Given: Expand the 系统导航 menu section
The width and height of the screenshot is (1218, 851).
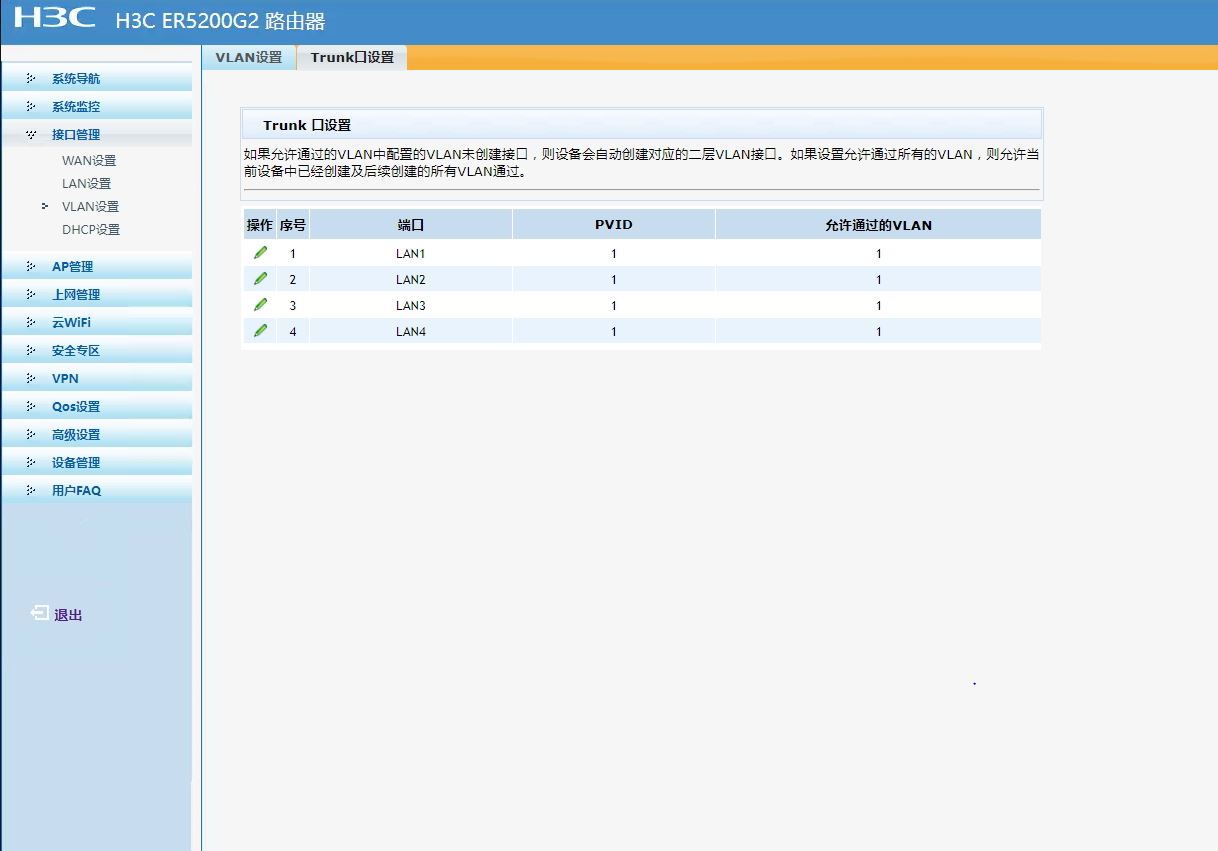Looking at the screenshot, I should point(76,79).
